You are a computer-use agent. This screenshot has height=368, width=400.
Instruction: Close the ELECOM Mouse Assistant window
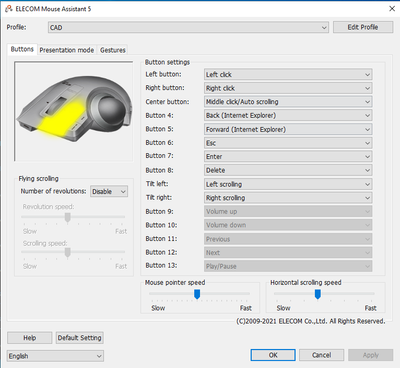pyautogui.click(x=392, y=9)
